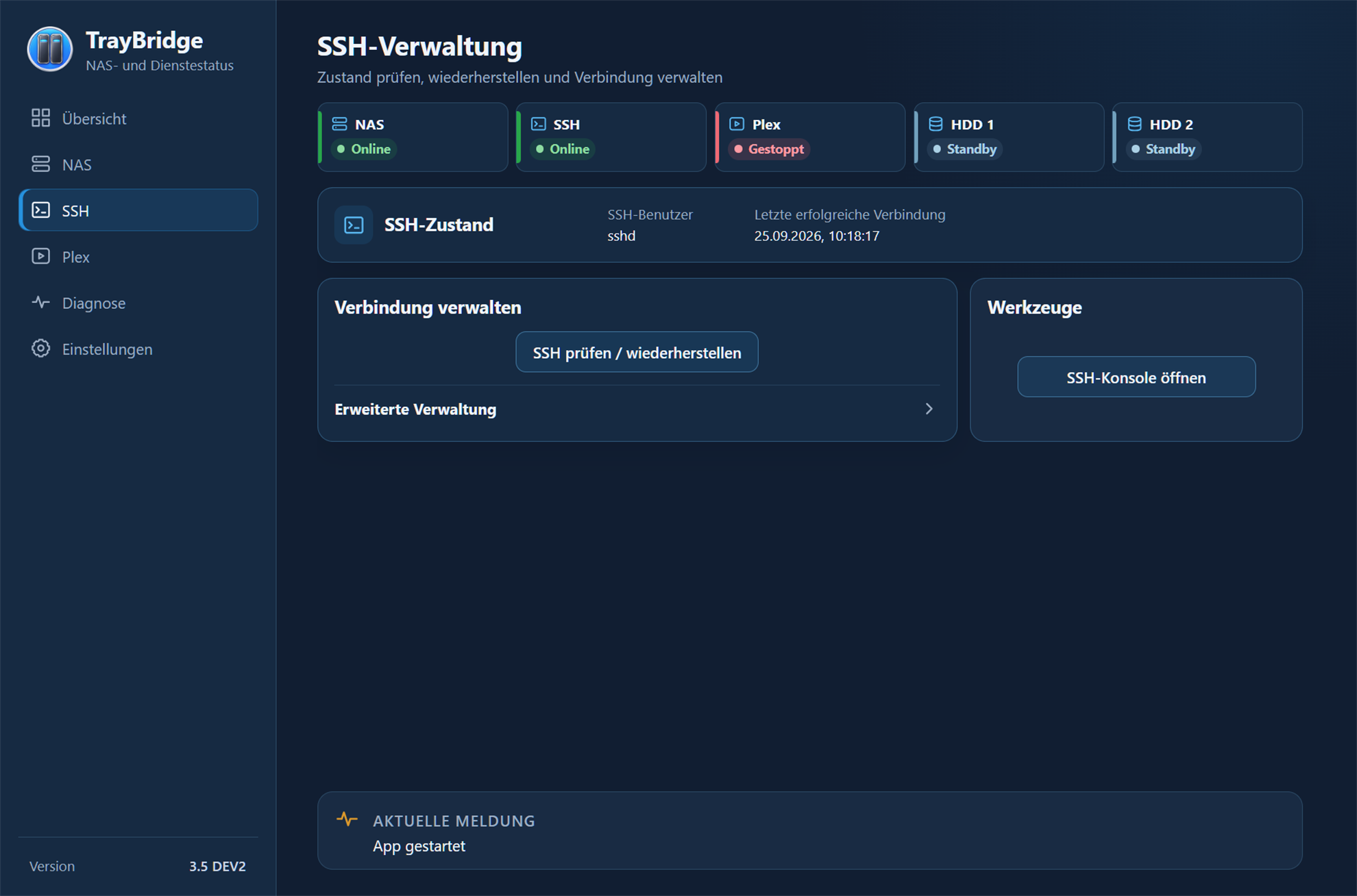Click the HDD 2 disk icon

(x=1134, y=124)
